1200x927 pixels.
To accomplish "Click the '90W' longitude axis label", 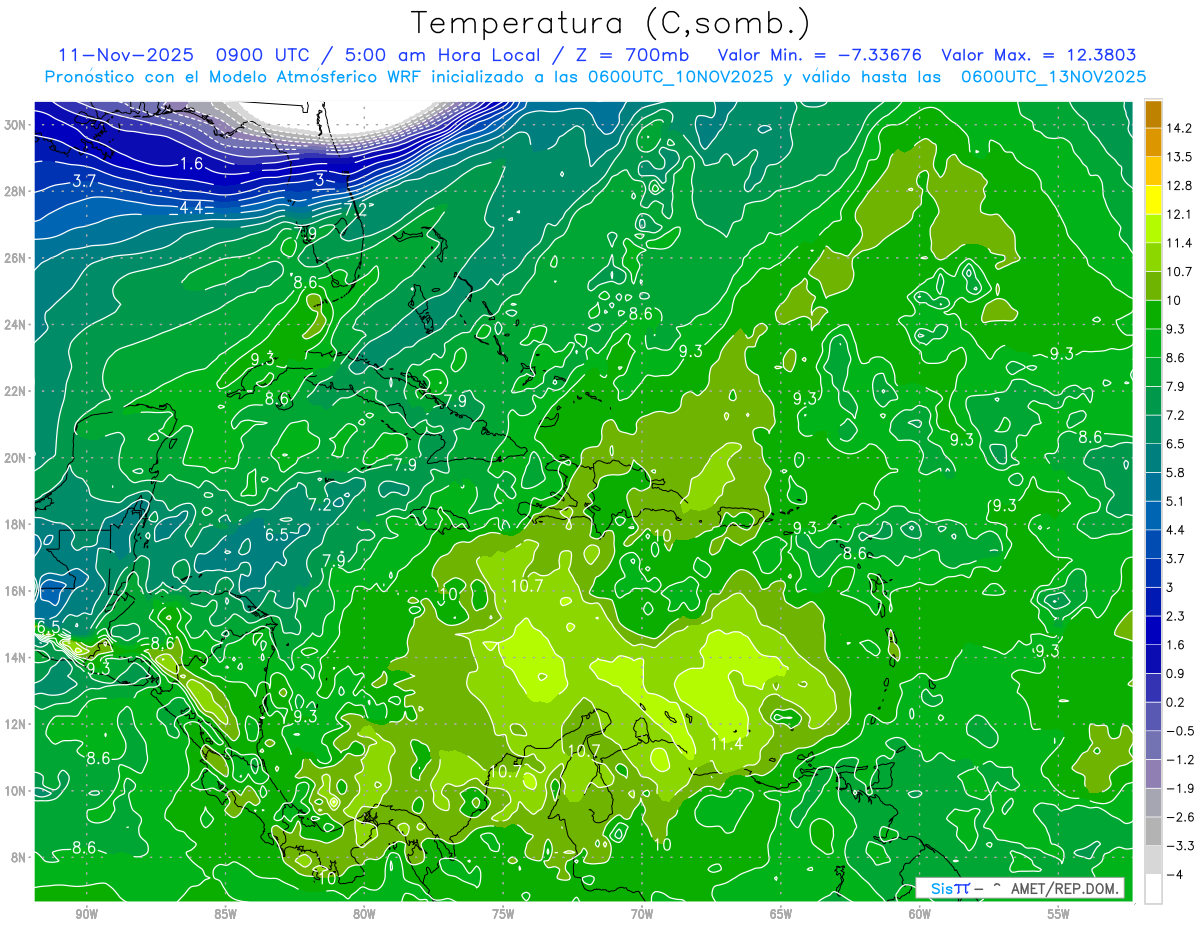I will [86, 914].
